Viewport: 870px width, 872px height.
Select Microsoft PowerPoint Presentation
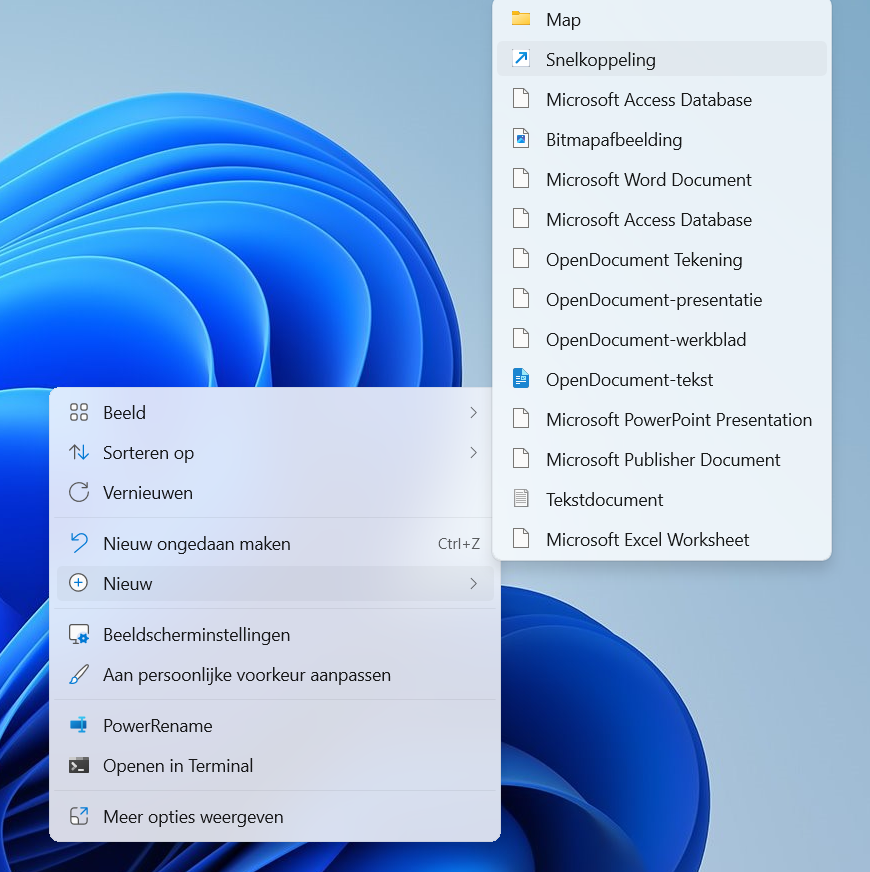(x=678, y=420)
